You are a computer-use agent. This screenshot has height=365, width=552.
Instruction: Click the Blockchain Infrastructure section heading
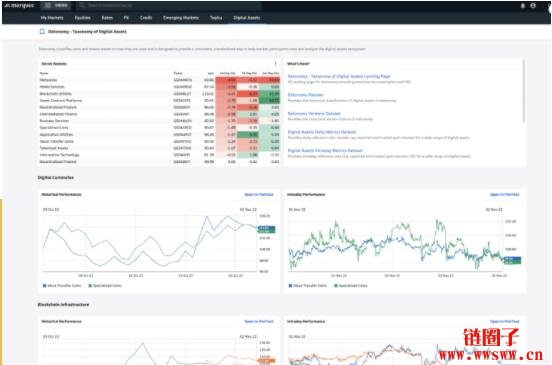pos(63,304)
